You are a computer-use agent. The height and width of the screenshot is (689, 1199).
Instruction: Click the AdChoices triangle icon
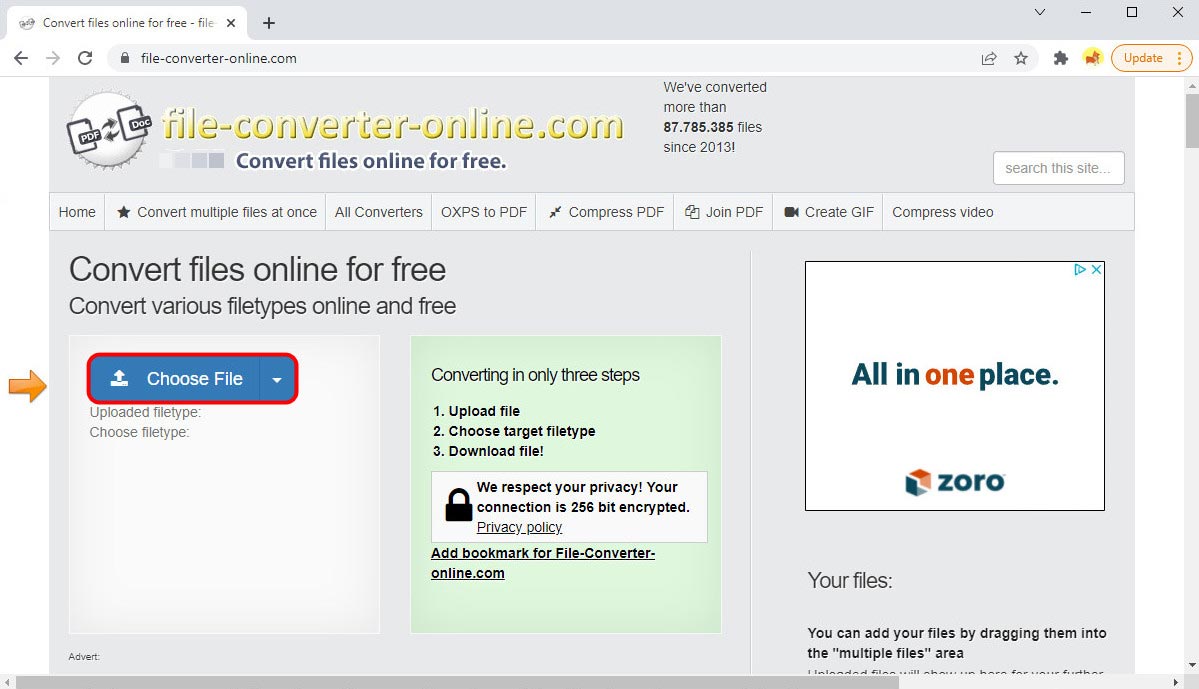point(1080,269)
